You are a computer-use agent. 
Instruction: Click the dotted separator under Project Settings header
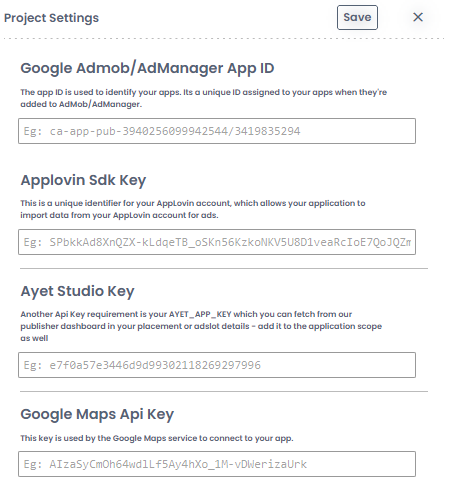coord(224,39)
